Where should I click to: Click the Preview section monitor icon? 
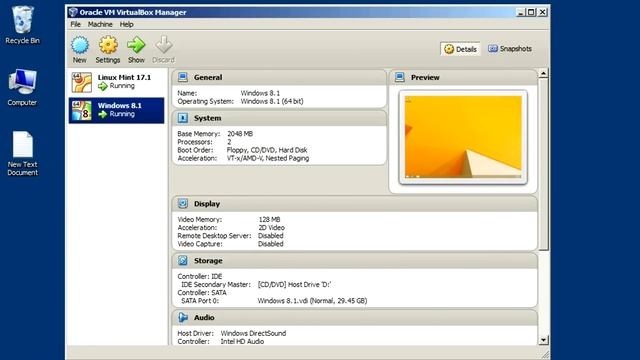coord(400,77)
